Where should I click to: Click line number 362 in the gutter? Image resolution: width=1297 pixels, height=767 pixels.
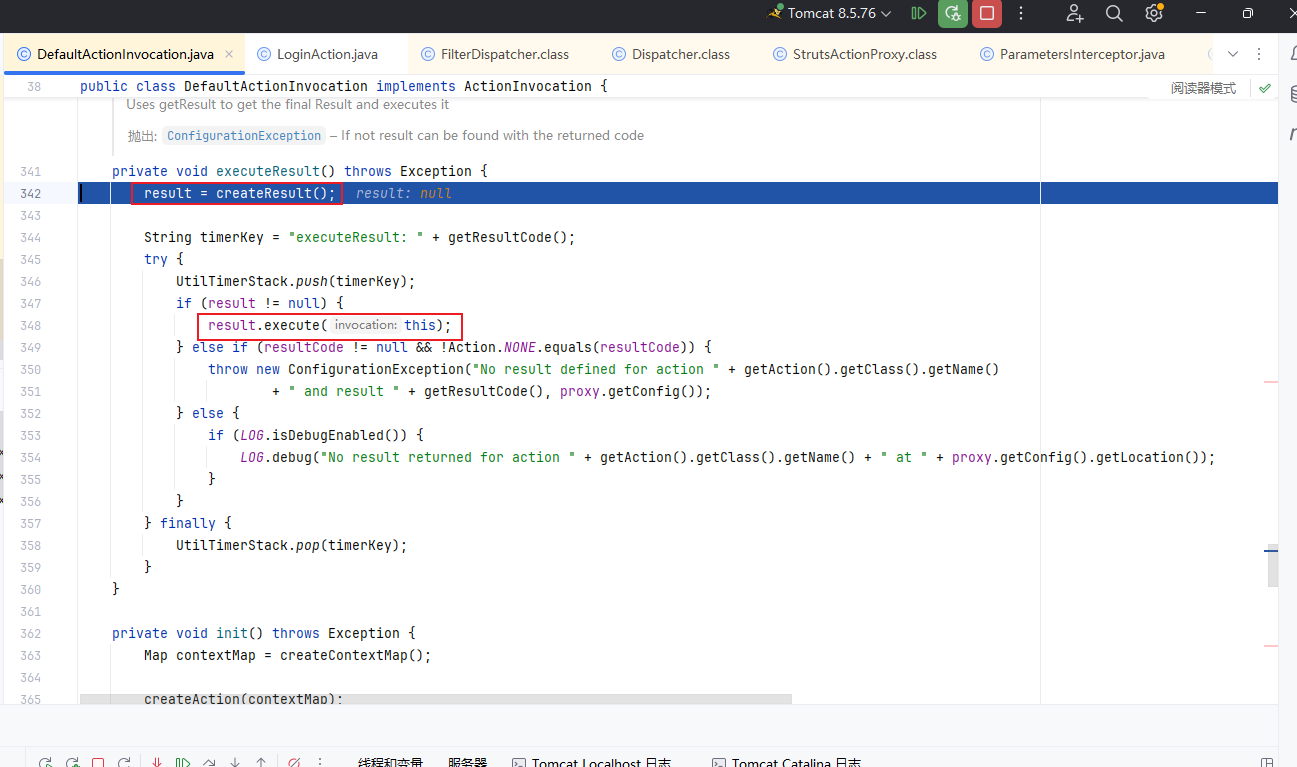tap(30, 633)
